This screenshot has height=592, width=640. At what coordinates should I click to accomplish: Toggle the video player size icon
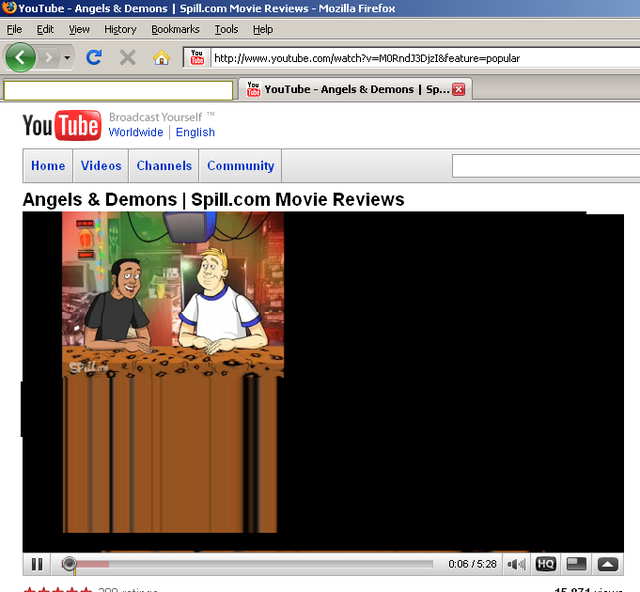tap(576, 564)
